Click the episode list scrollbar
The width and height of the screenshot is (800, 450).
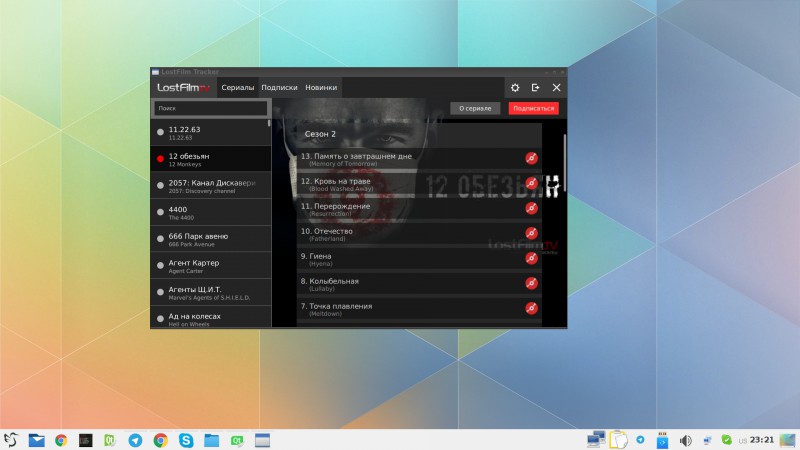tap(565, 162)
